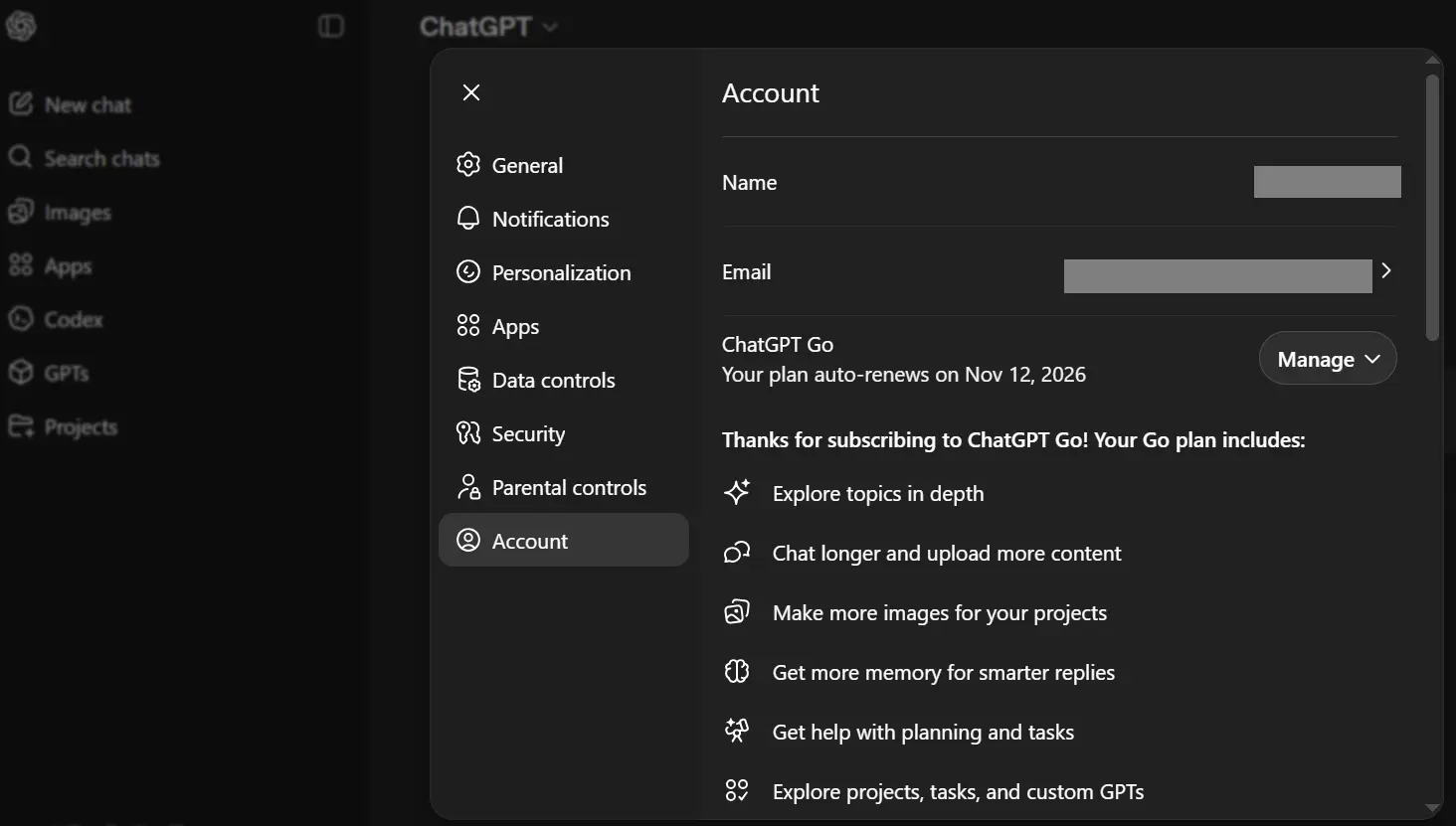Click the scrollbar up arrow in the dialog

[1432, 61]
